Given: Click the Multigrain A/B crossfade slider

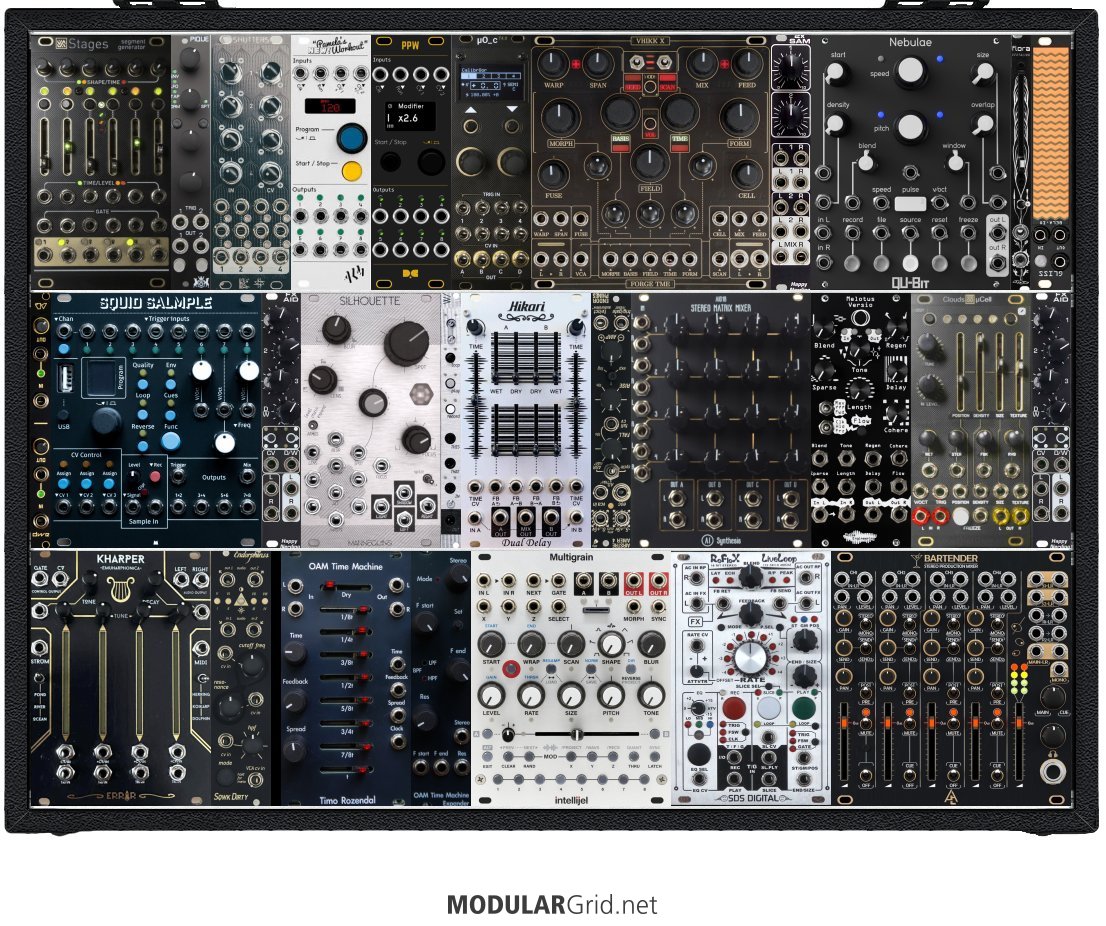Looking at the screenshot, I should tap(577, 735).
